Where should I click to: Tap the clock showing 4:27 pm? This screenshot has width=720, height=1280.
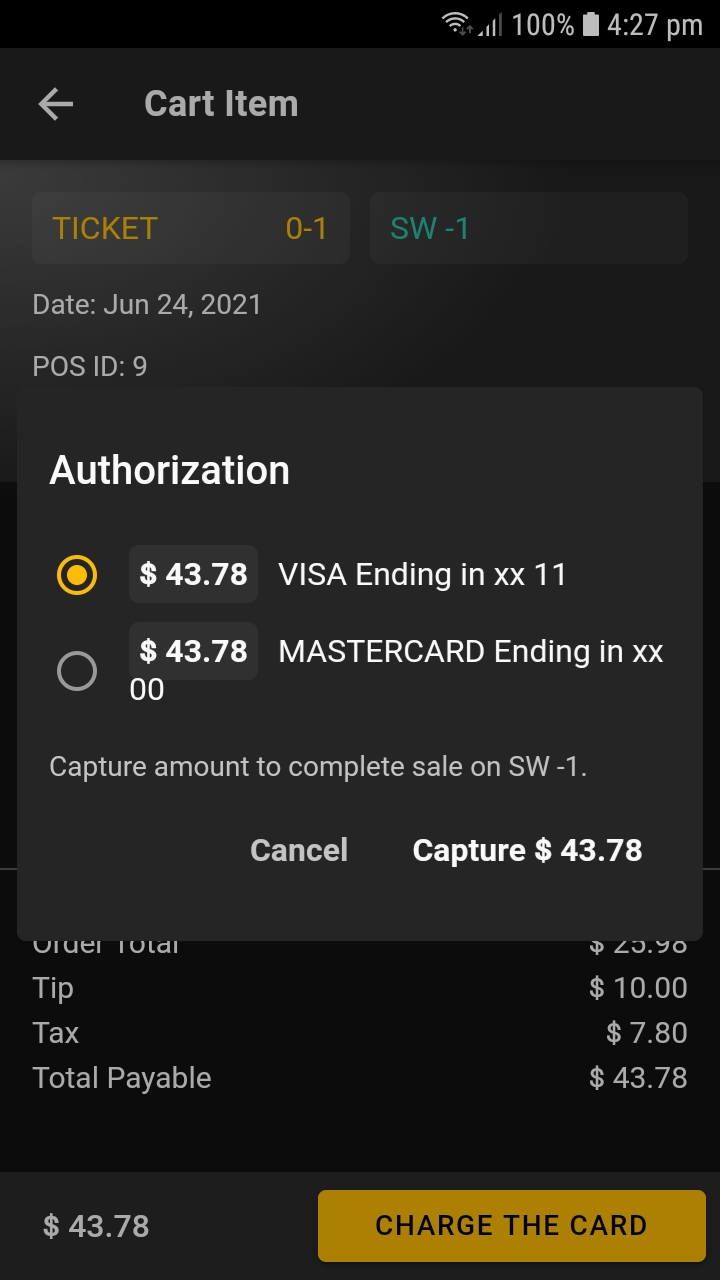click(x=654, y=25)
